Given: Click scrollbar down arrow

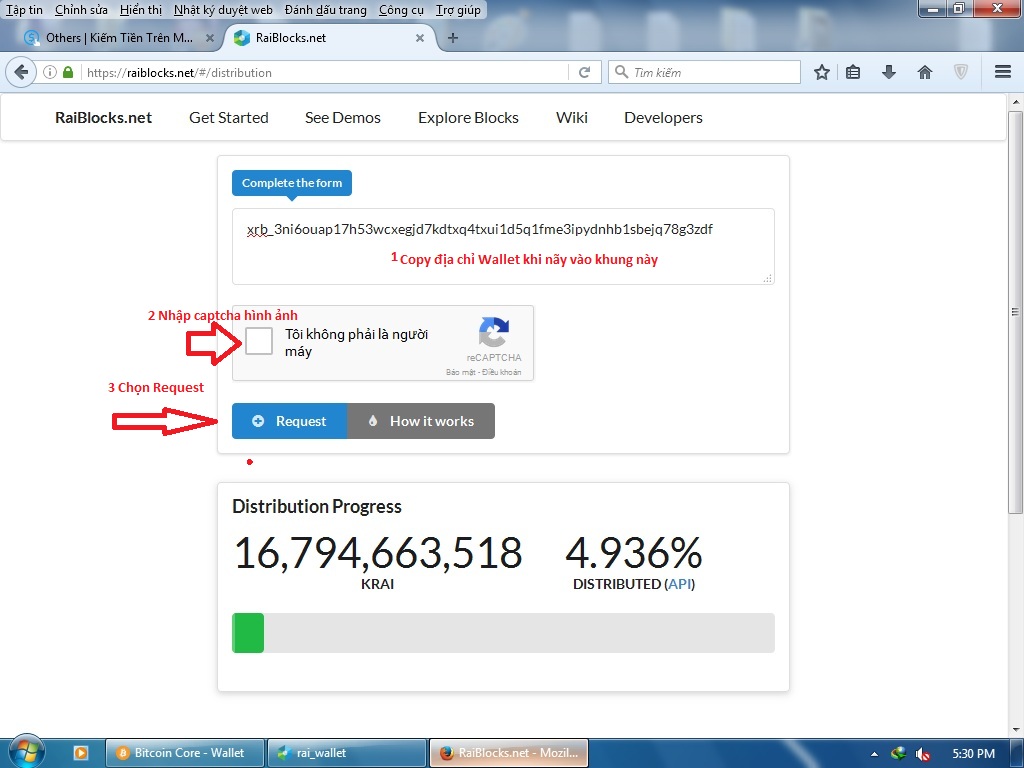Looking at the screenshot, I should point(1015,729).
